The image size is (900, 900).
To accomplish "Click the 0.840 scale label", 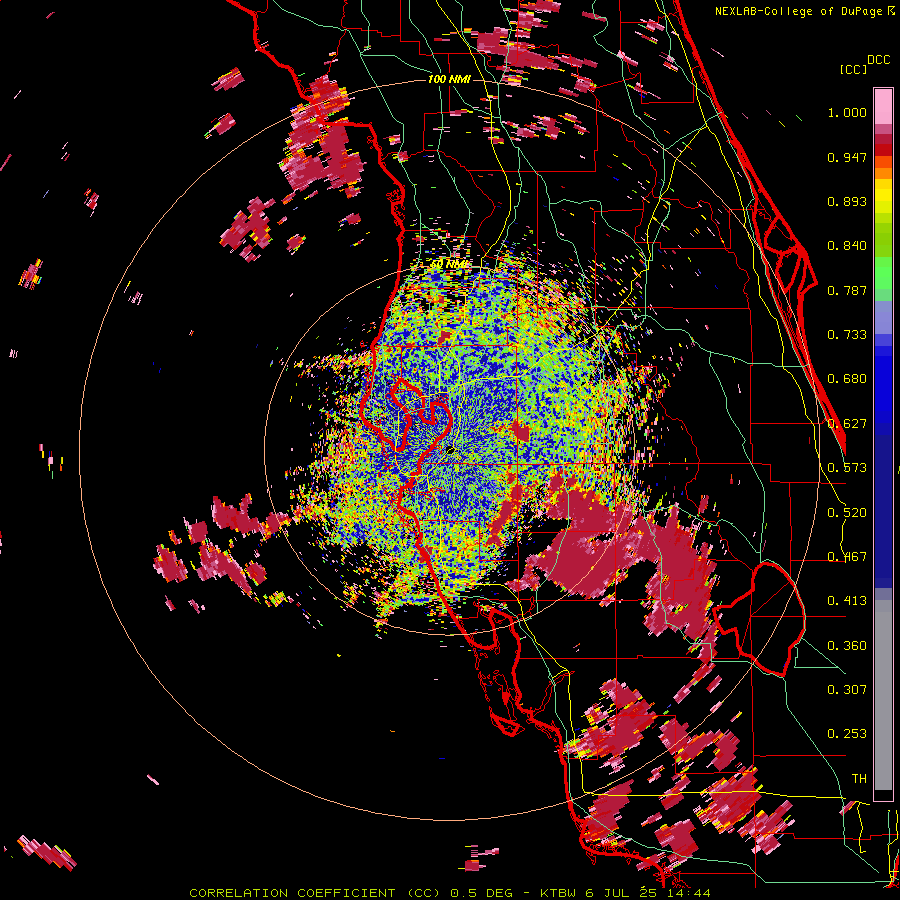I will click(847, 246).
